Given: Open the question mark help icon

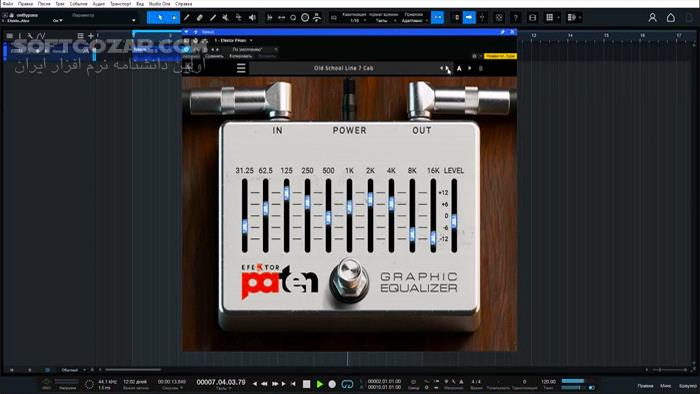Looking at the screenshot, I should pos(516,17).
